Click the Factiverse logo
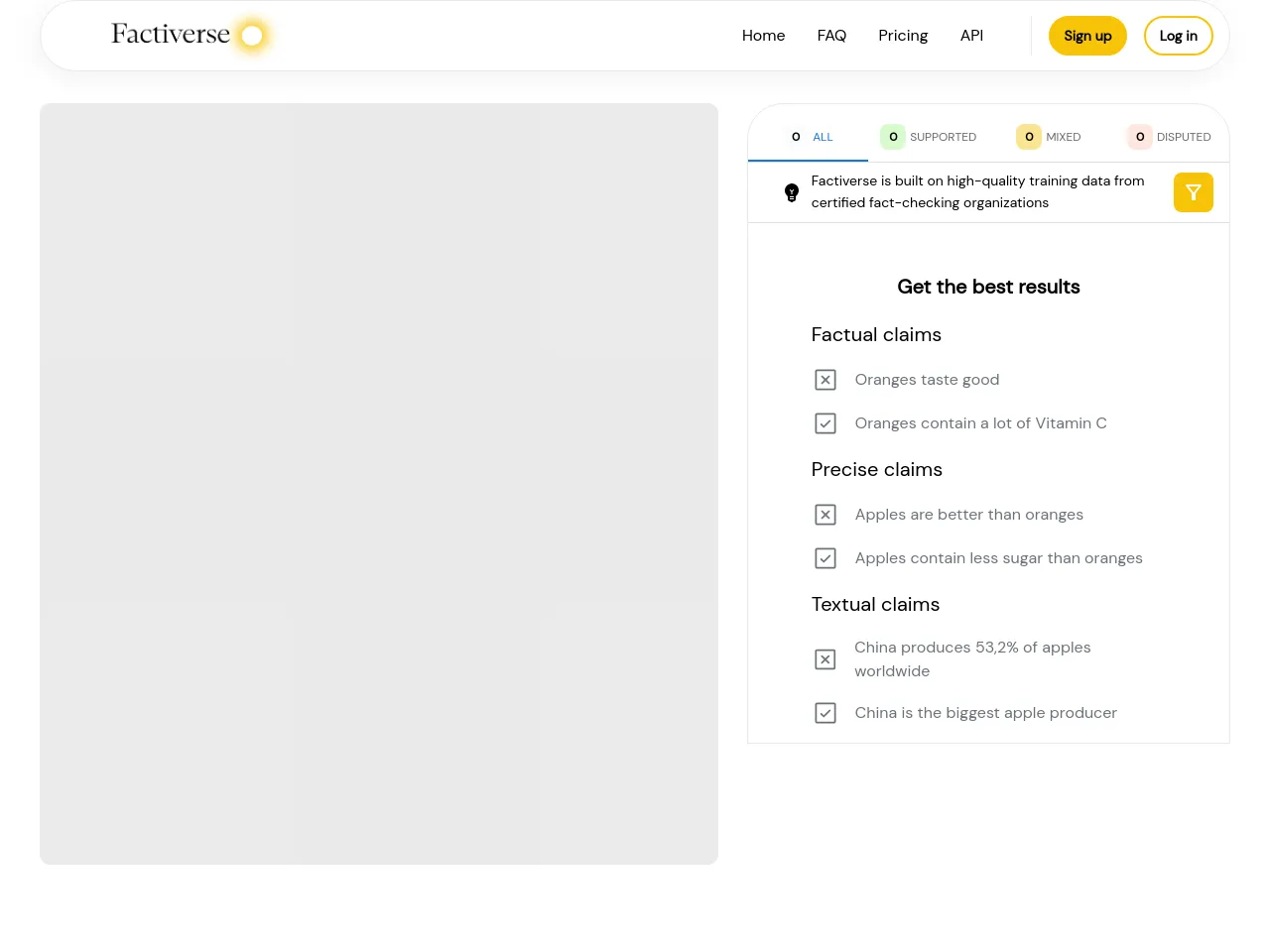Screen dimensions: 1270x952 pos(190,35)
